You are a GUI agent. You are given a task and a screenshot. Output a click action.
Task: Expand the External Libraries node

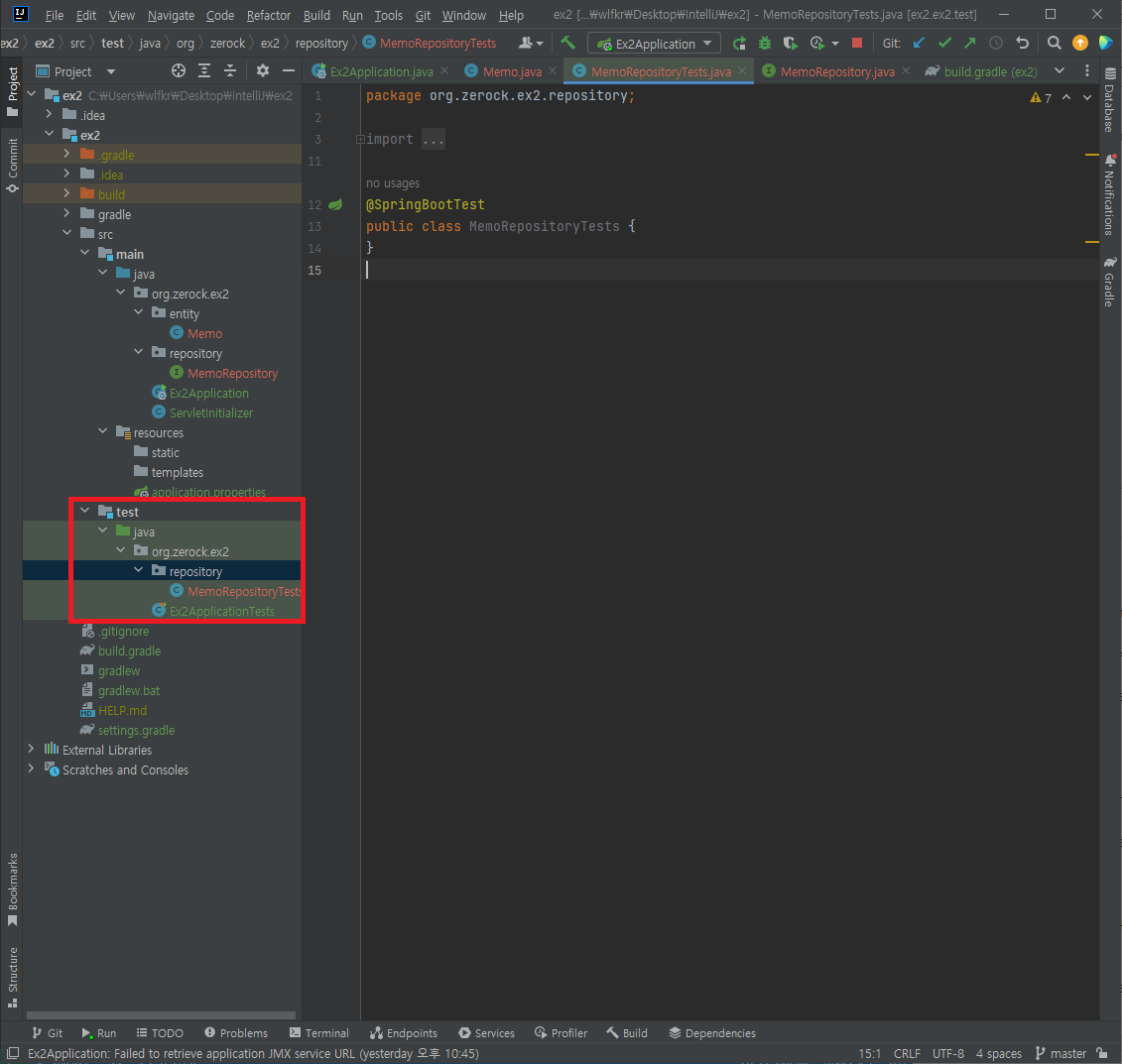[x=31, y=749]
